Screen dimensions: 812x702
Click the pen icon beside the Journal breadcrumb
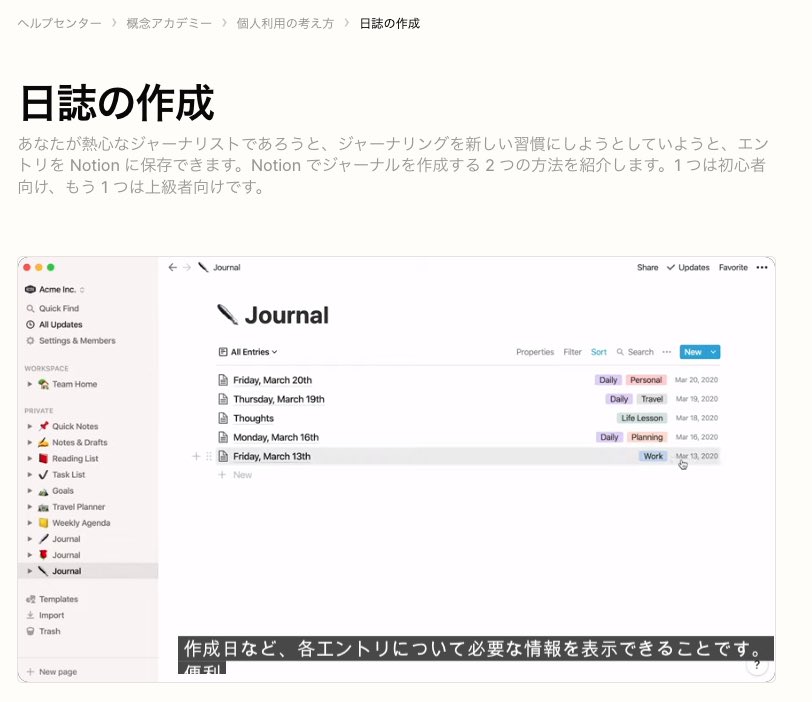204,267
